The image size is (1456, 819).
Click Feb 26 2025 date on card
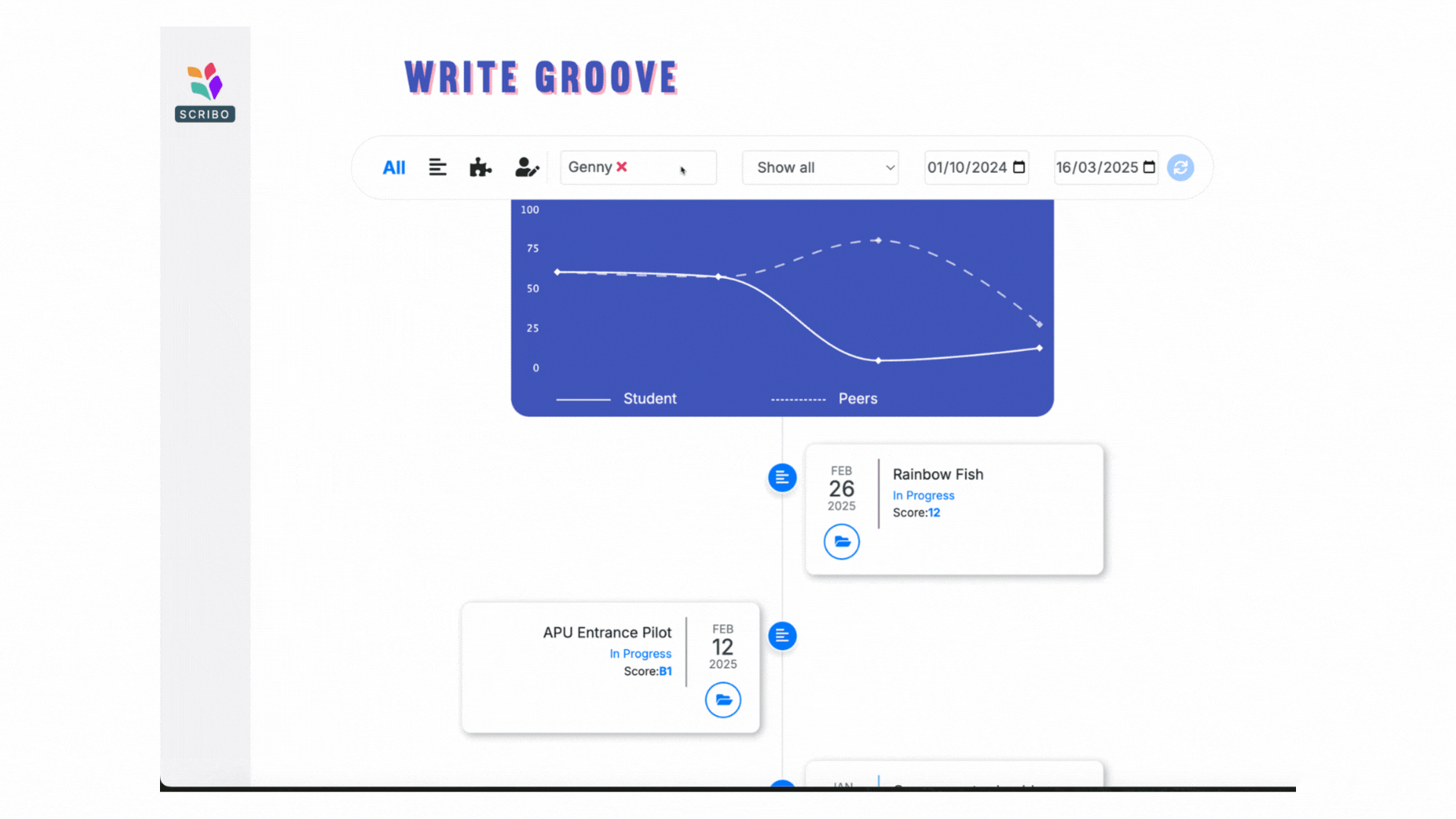click(x=841, y=489)
